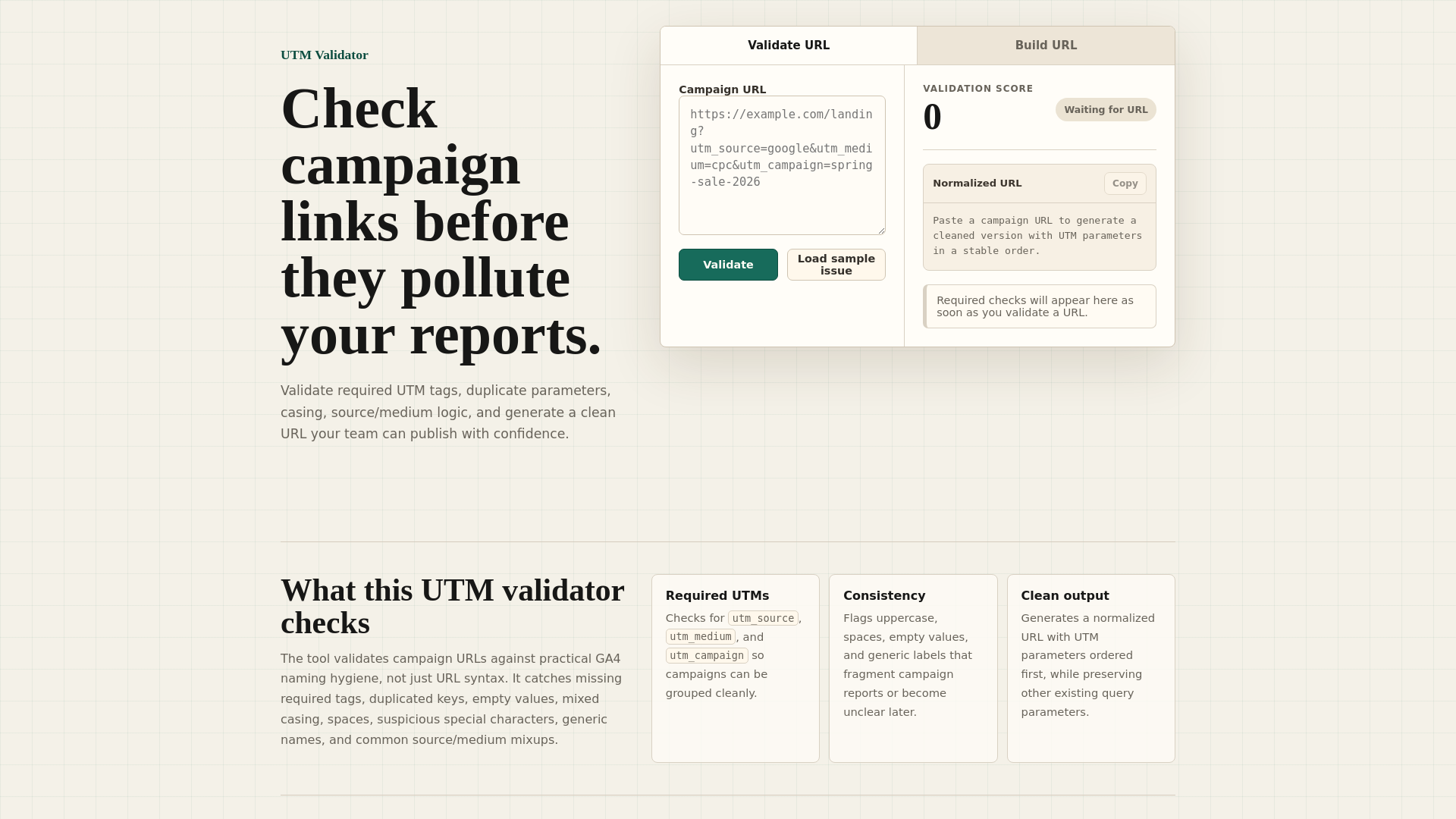The image size is (1456, 819).
Task: Copy the normalized URL
Action: [x=1125, y=184]
